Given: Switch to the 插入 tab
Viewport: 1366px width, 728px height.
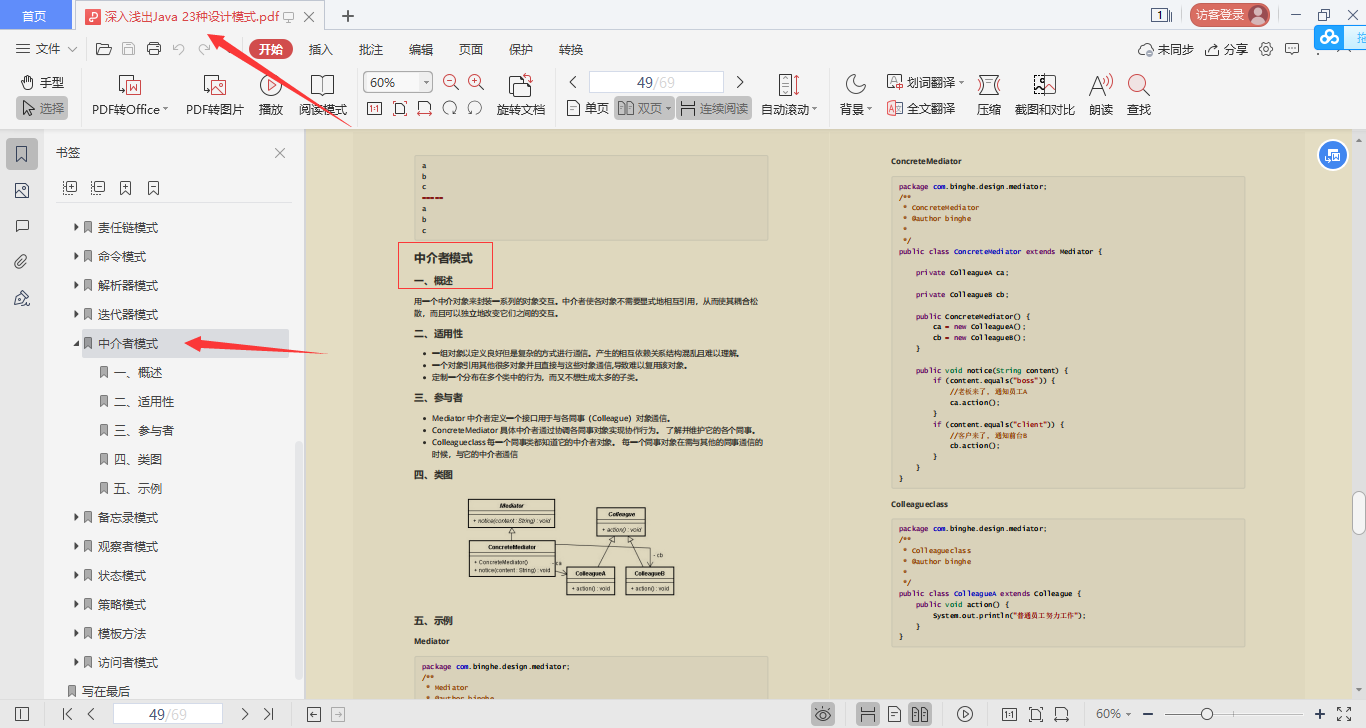Looking at the screenshot, I should pyautogui.click(x=321, y=49).
